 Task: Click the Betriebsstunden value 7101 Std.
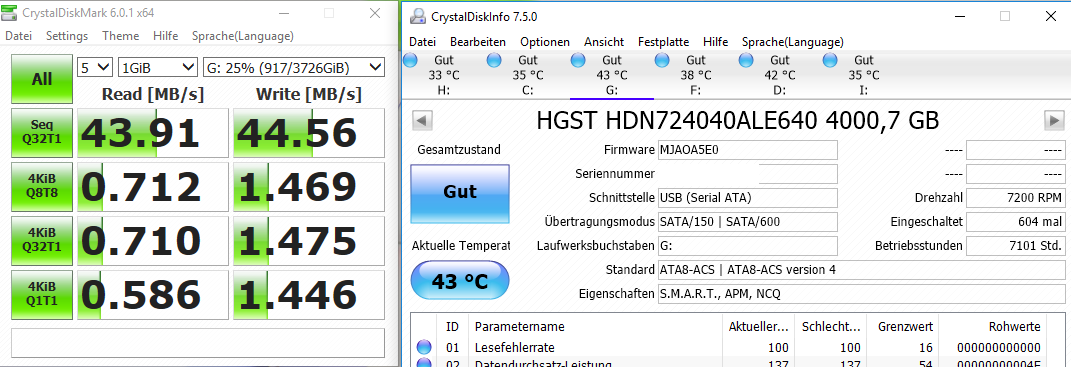tap(1015, 245)
